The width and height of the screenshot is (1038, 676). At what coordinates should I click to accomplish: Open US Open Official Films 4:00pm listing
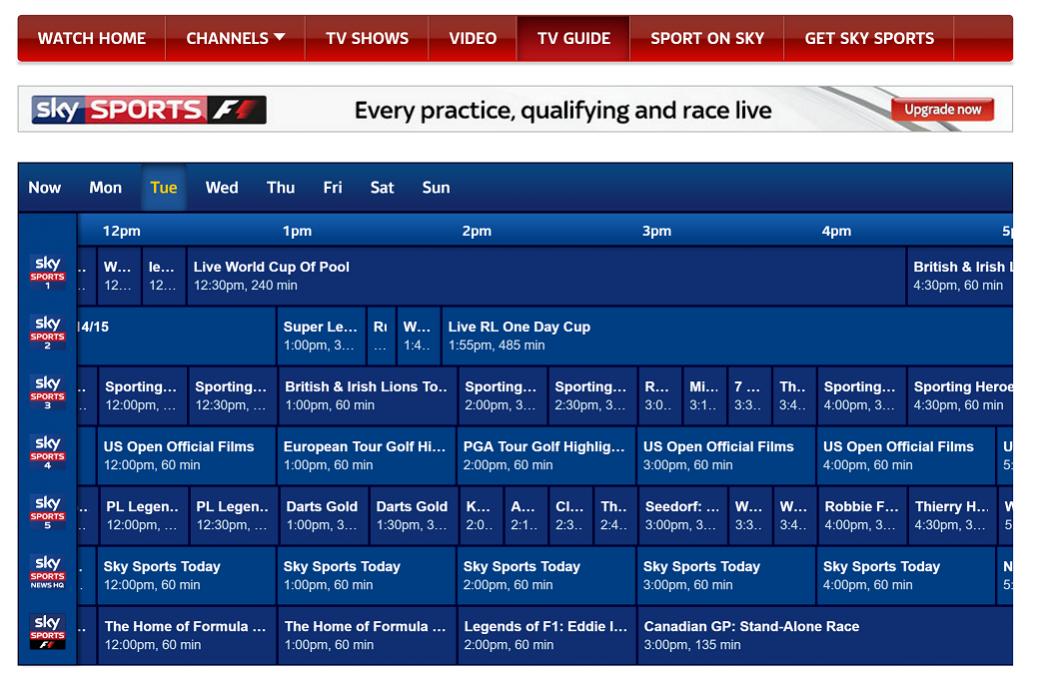point(906,456)
